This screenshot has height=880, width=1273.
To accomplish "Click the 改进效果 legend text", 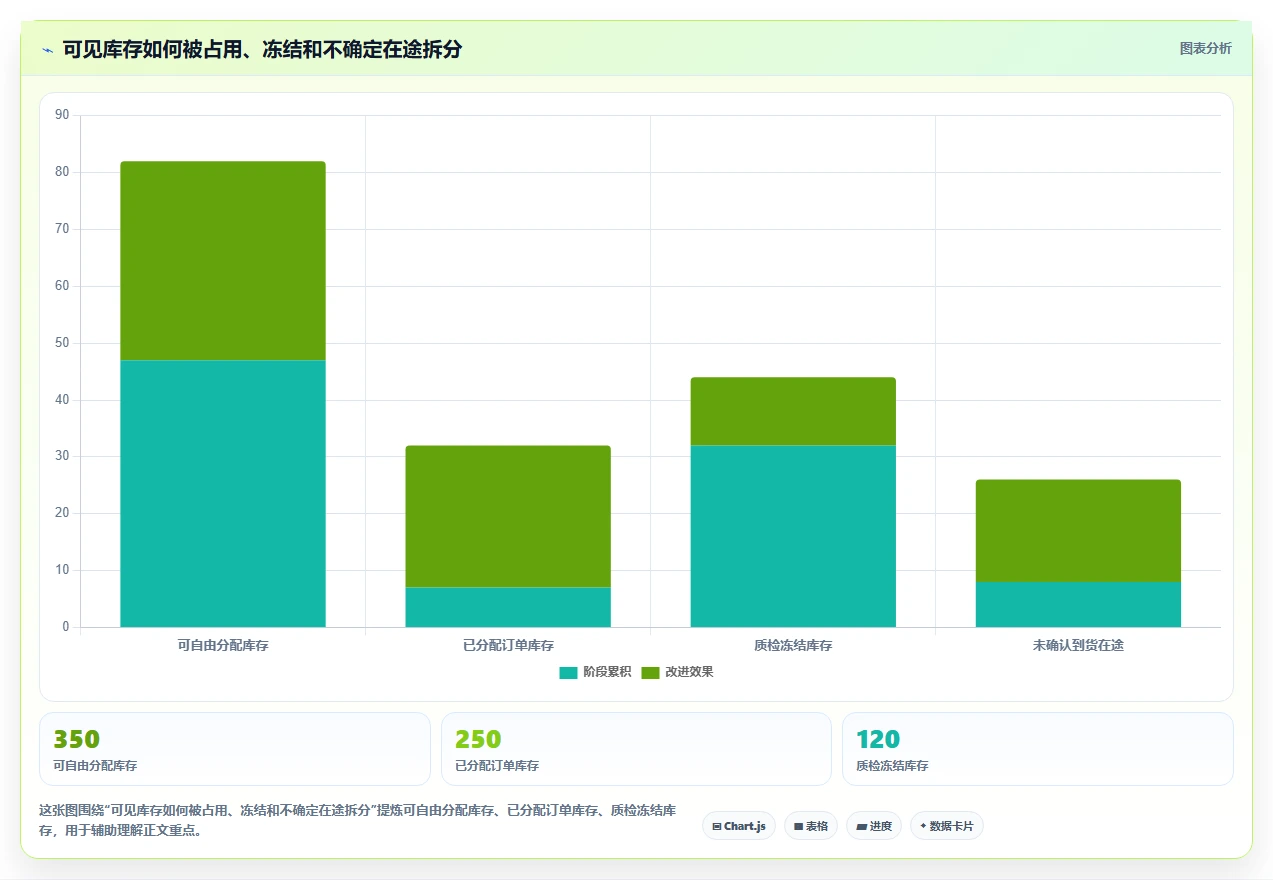I will point(689,672).
